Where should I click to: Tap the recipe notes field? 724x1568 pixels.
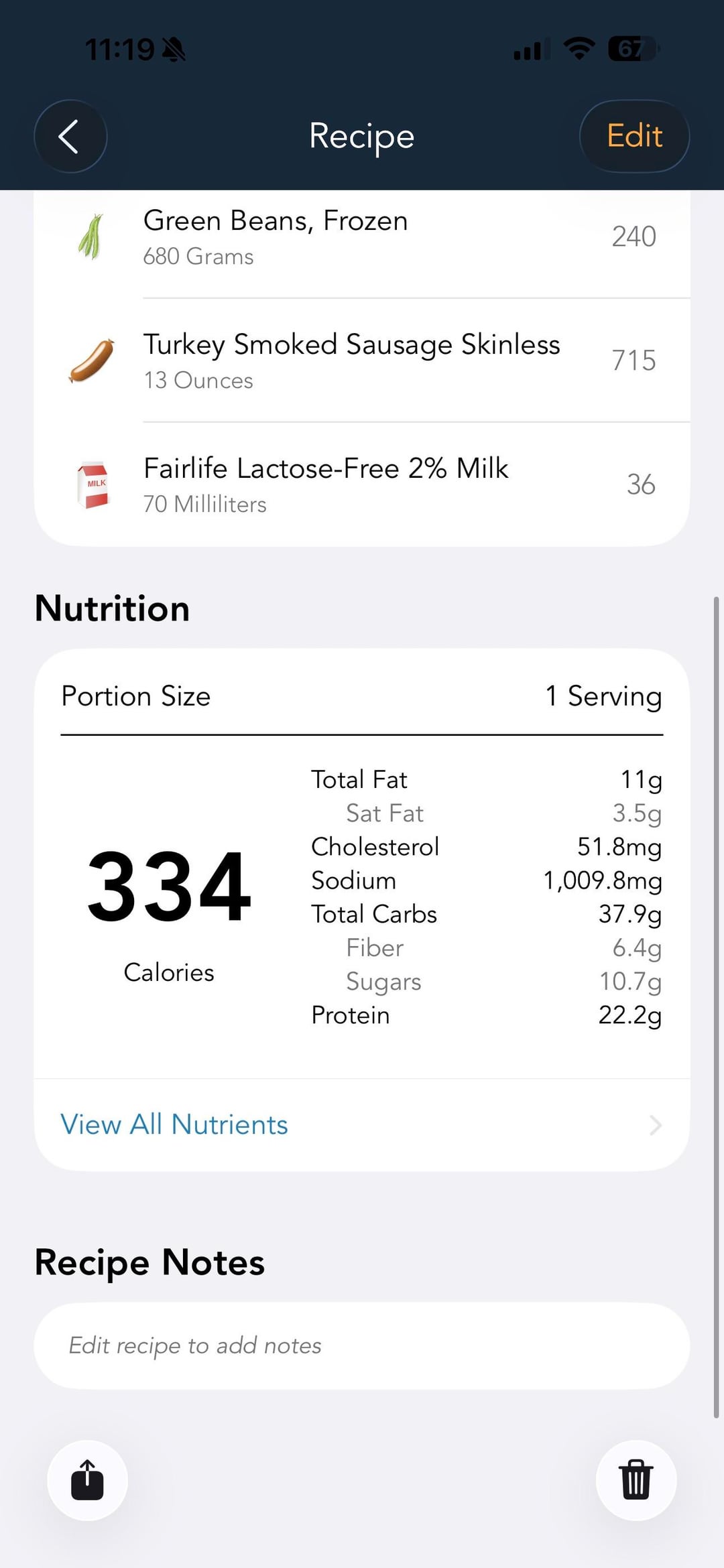click(x=361, y=1346)
